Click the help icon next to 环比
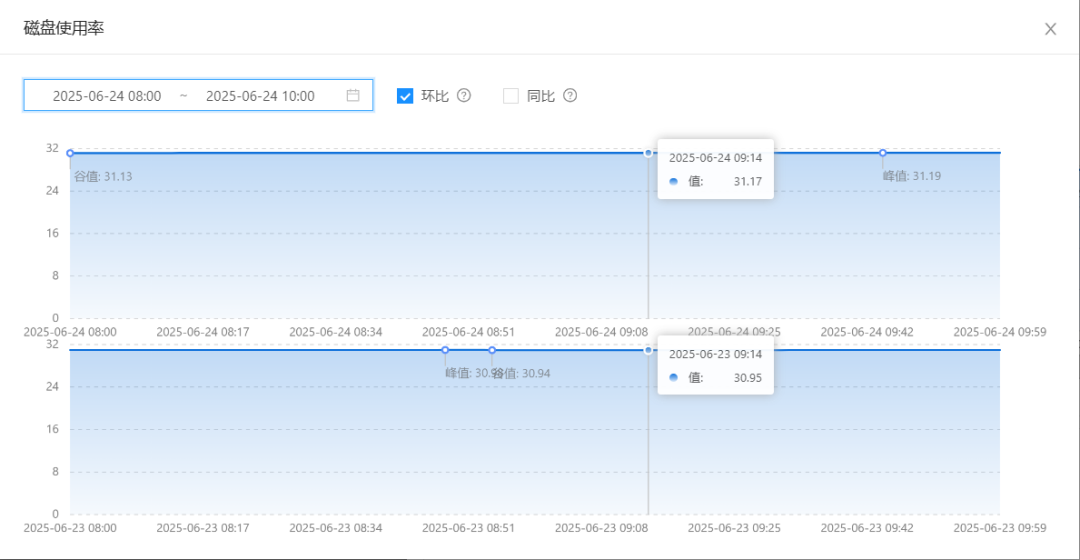The image size is (1080, 560). click(x=464, y=95)
